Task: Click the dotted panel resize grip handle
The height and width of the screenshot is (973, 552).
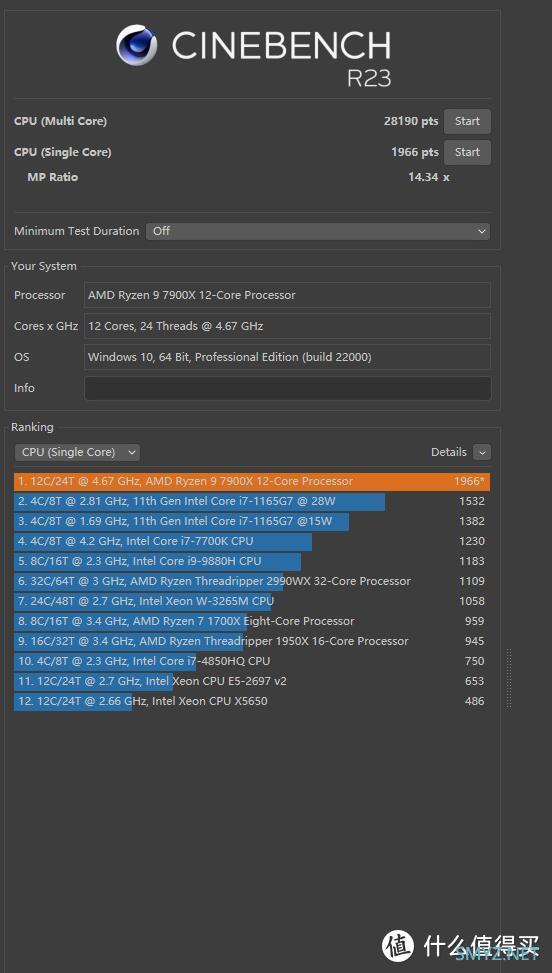Action: (509, 678)
